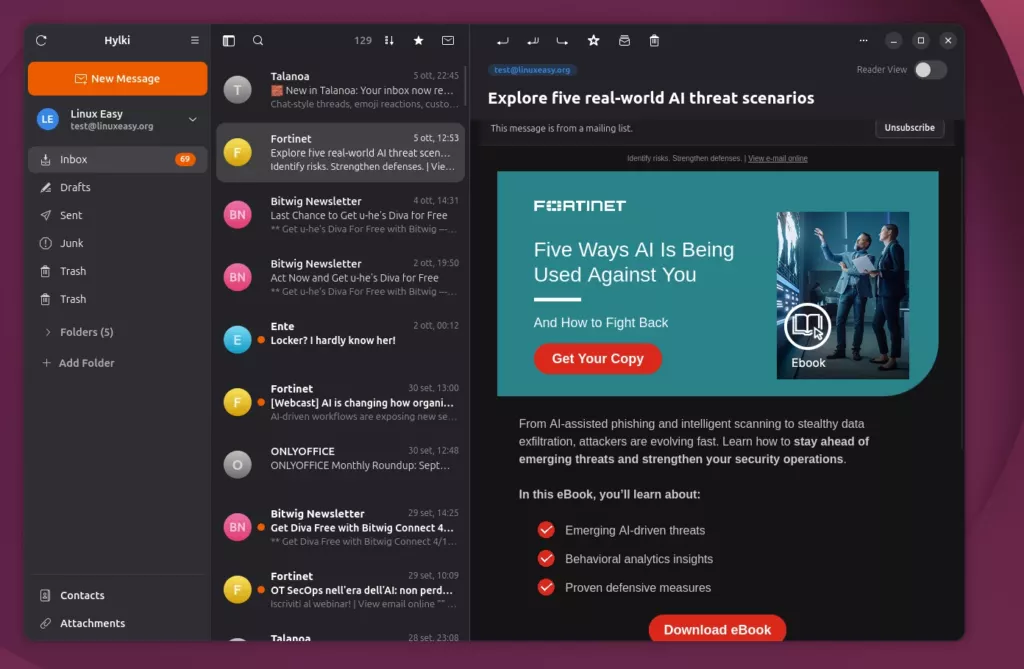Screen dimensions: 1024x669
Task: Click the Junk warning icon
Action: point(46,243)
